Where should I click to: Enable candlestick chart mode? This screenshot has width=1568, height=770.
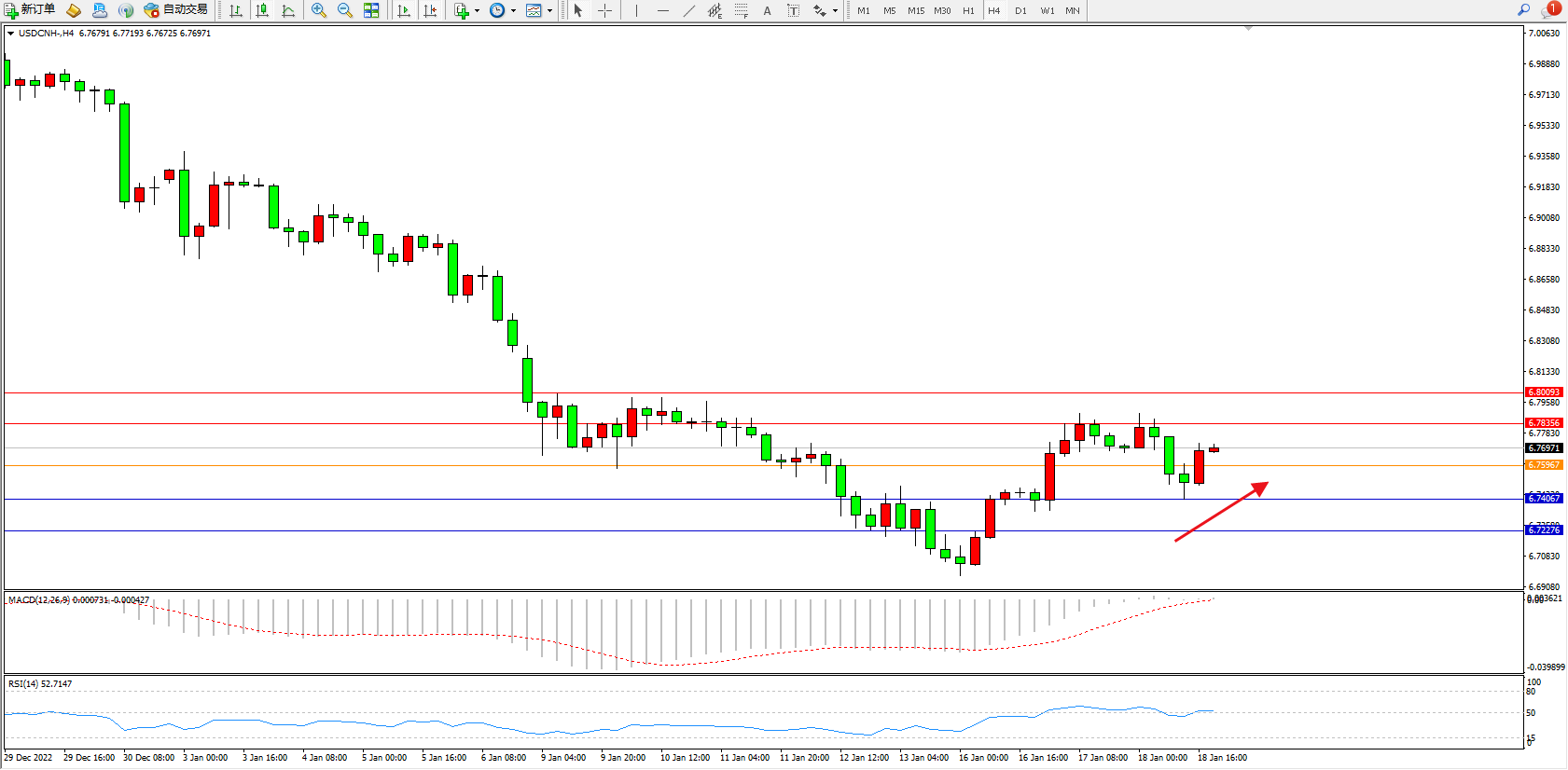pyautogui.click(x=262, y=10)
